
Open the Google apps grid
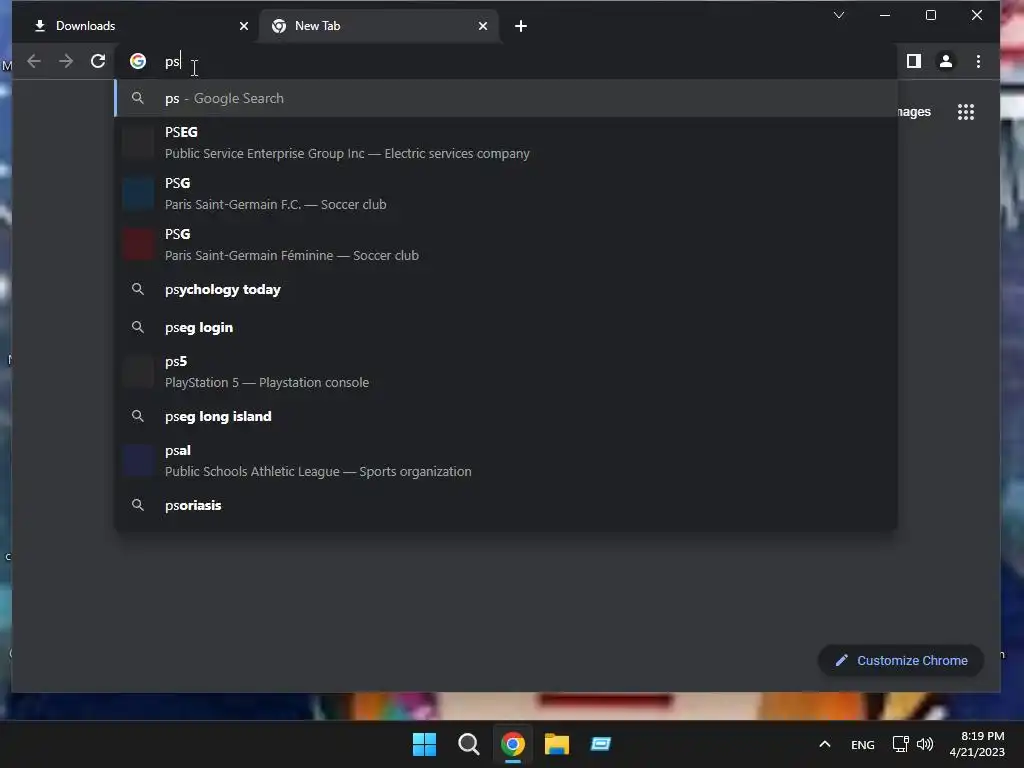(966, 112)
